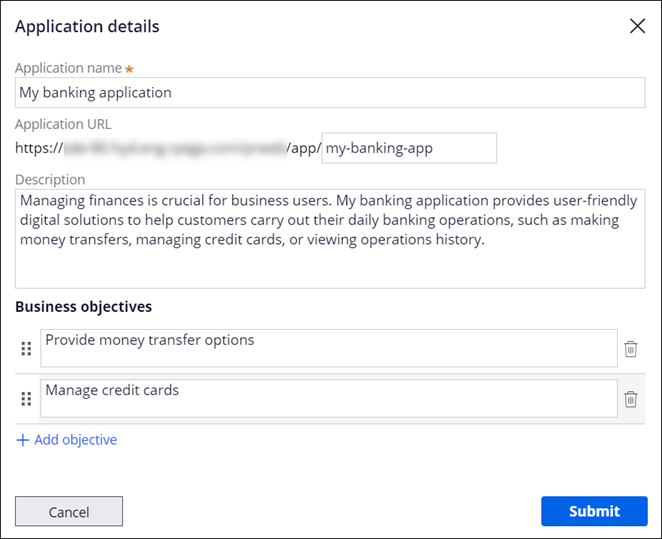The height and width of the screenshot is (539, 662).
Task: Grab drag handle for 'Manage credit cards'
Action: [26, 399]
